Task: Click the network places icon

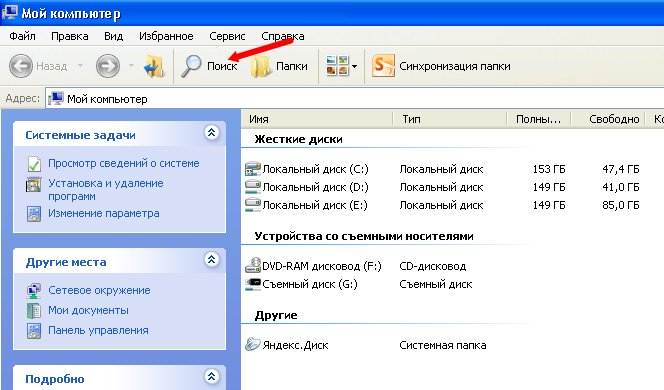Action: 34,290
